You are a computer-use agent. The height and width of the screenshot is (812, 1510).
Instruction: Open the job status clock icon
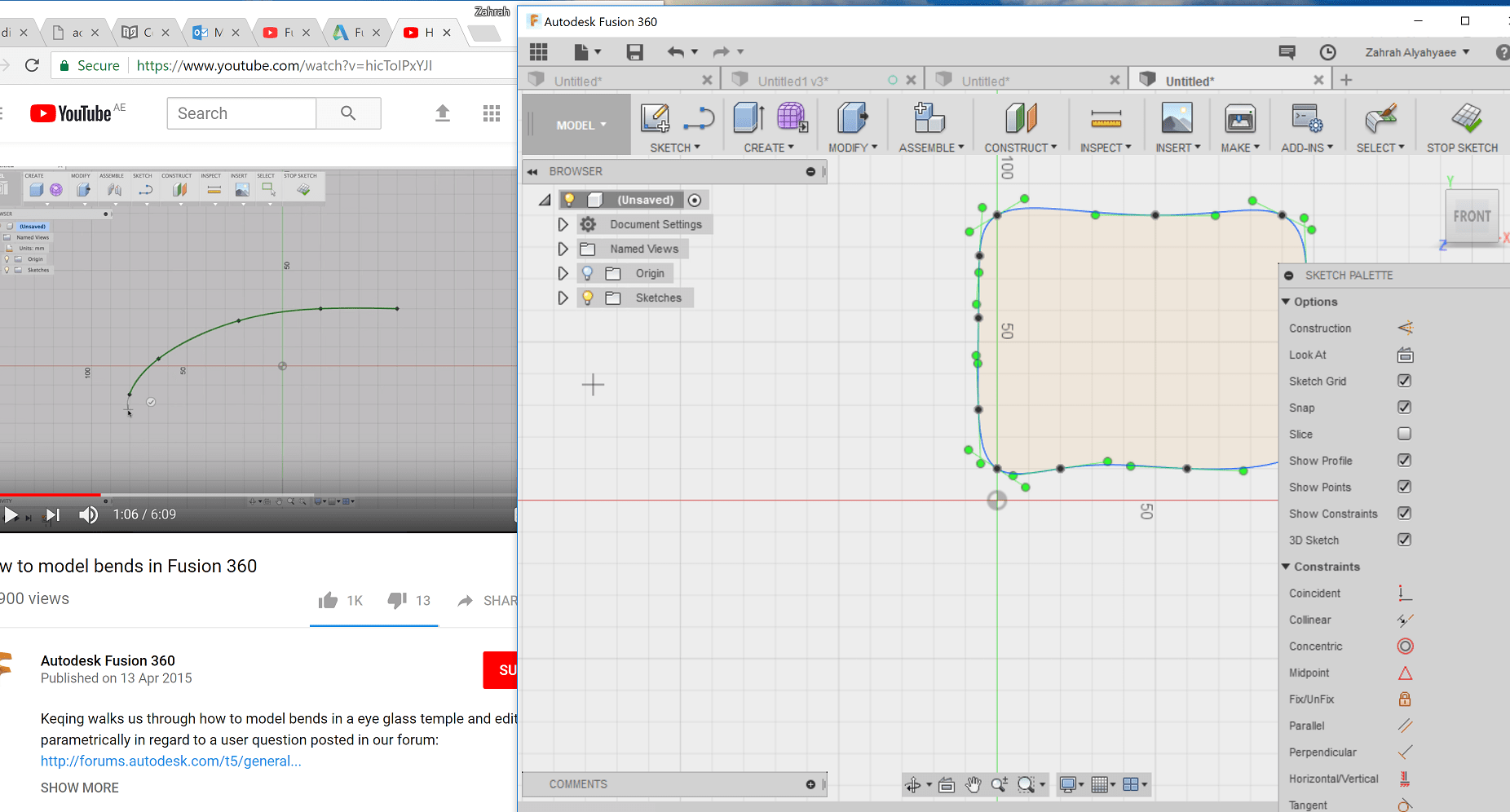[x=1327, y=52]
